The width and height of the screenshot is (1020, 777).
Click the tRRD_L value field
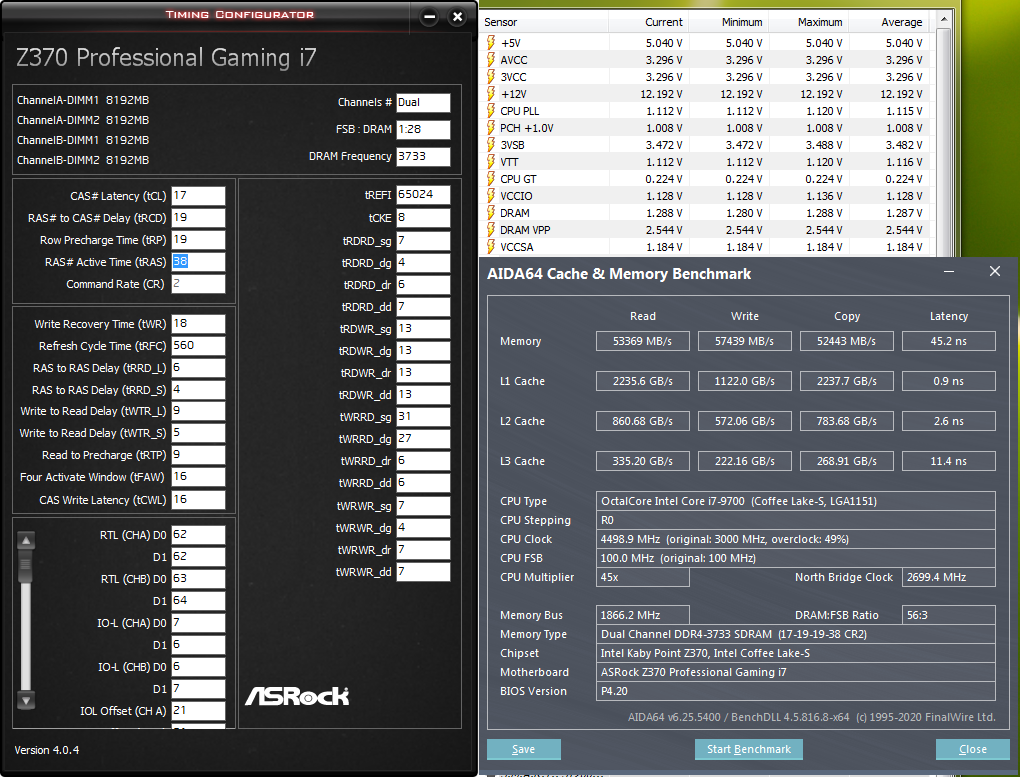point(198,368)
